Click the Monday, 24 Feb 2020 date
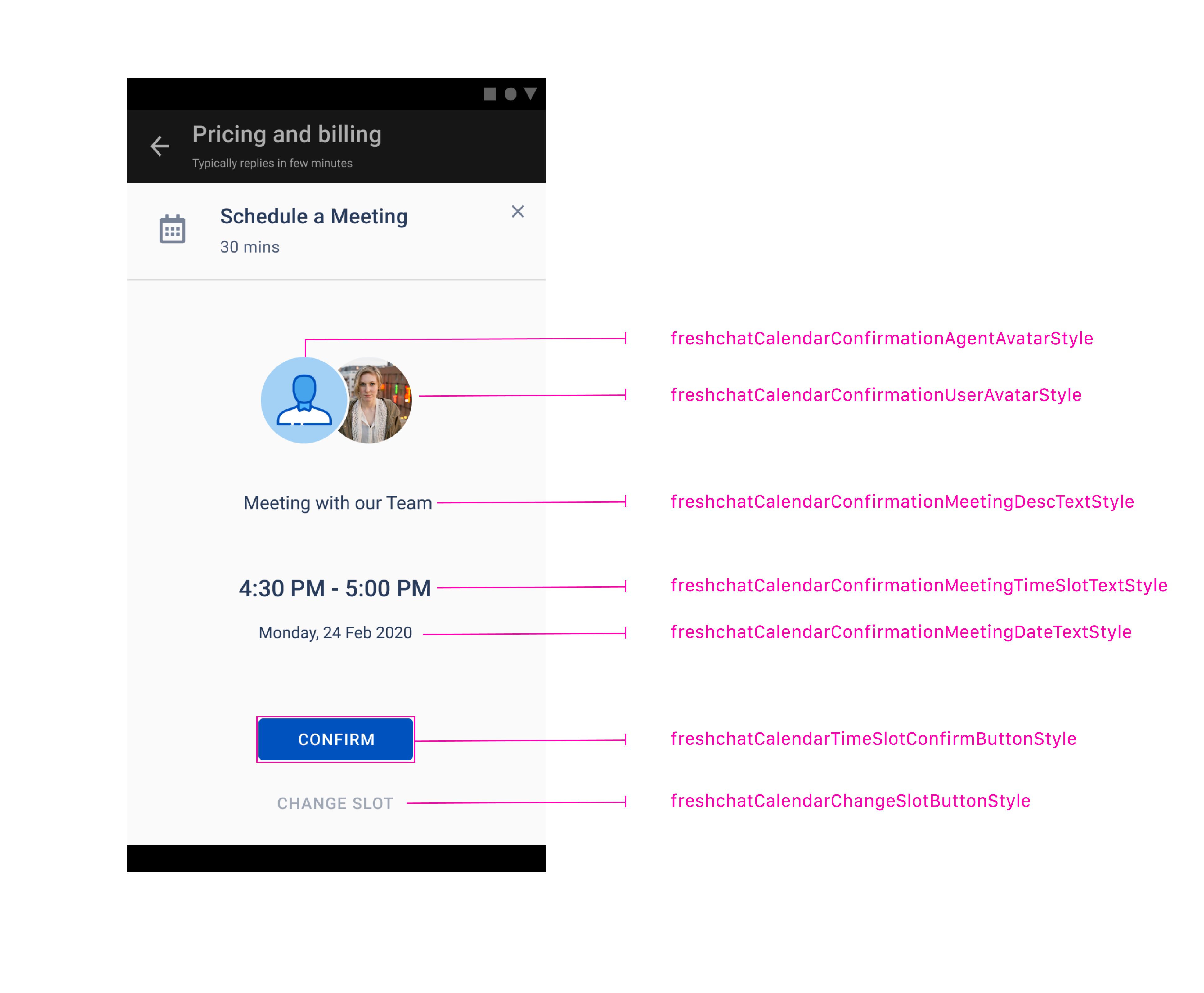Viewport: 1204px width, 993px height. [335, 632]
